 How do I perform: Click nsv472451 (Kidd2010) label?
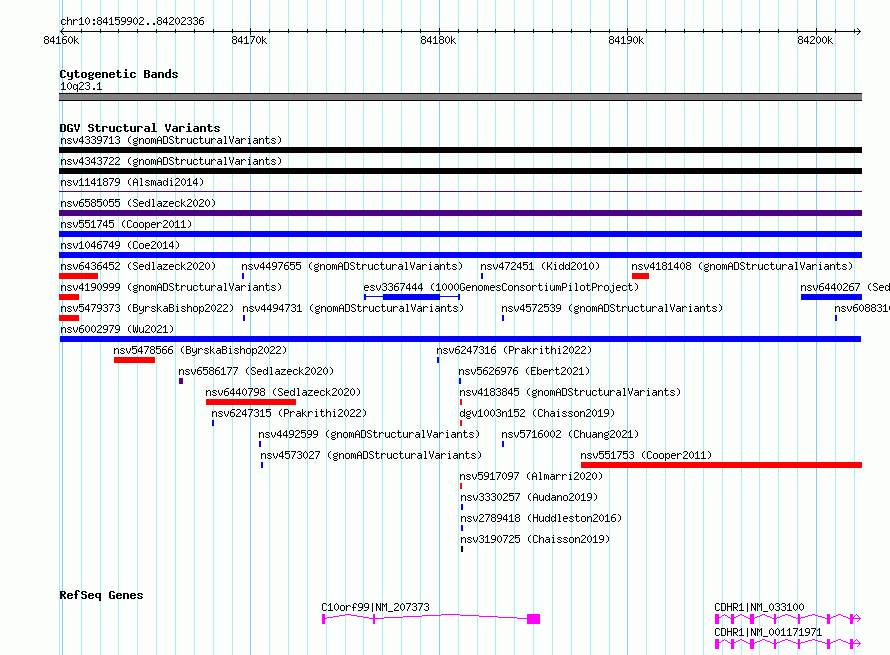[540, 266]
